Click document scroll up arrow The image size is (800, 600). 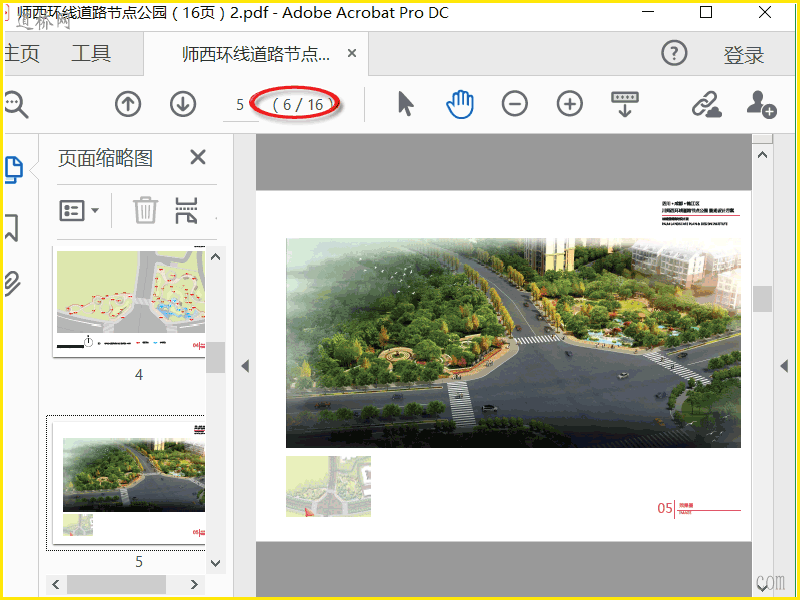click(762, 155)
